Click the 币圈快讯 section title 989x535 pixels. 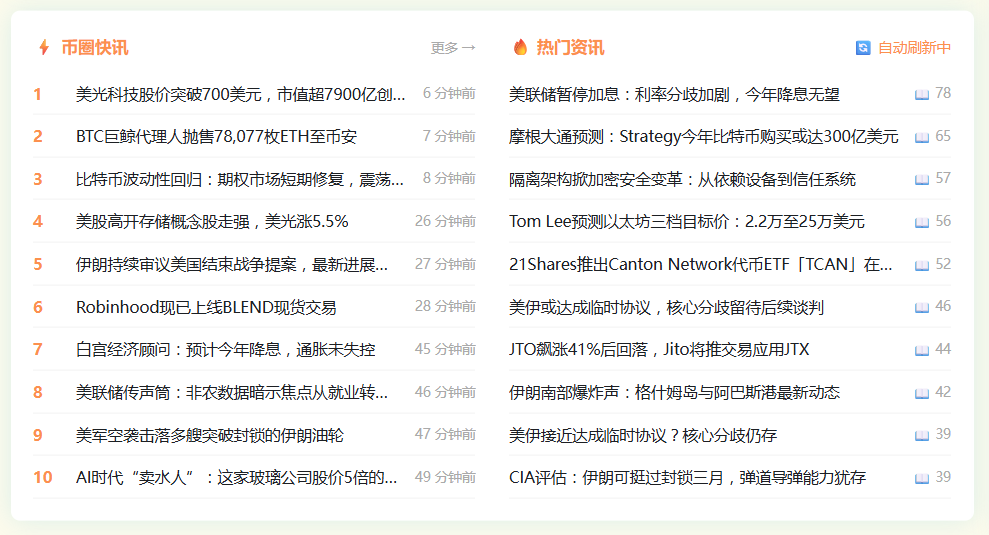click(95, 48)
